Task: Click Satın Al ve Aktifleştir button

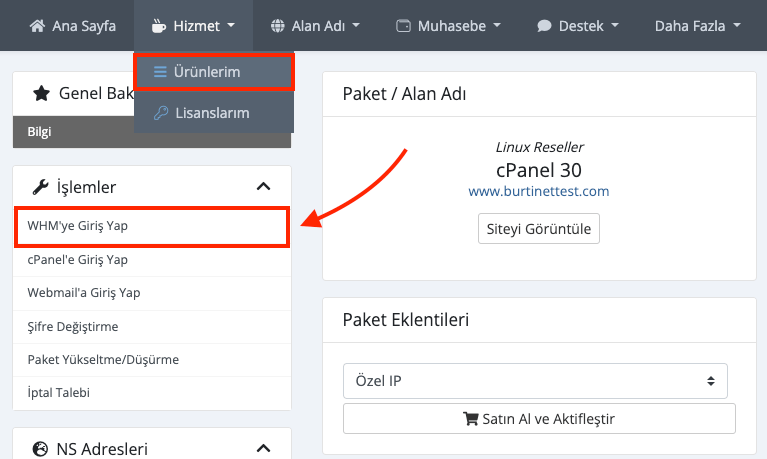Action: (x=539, y=418)
